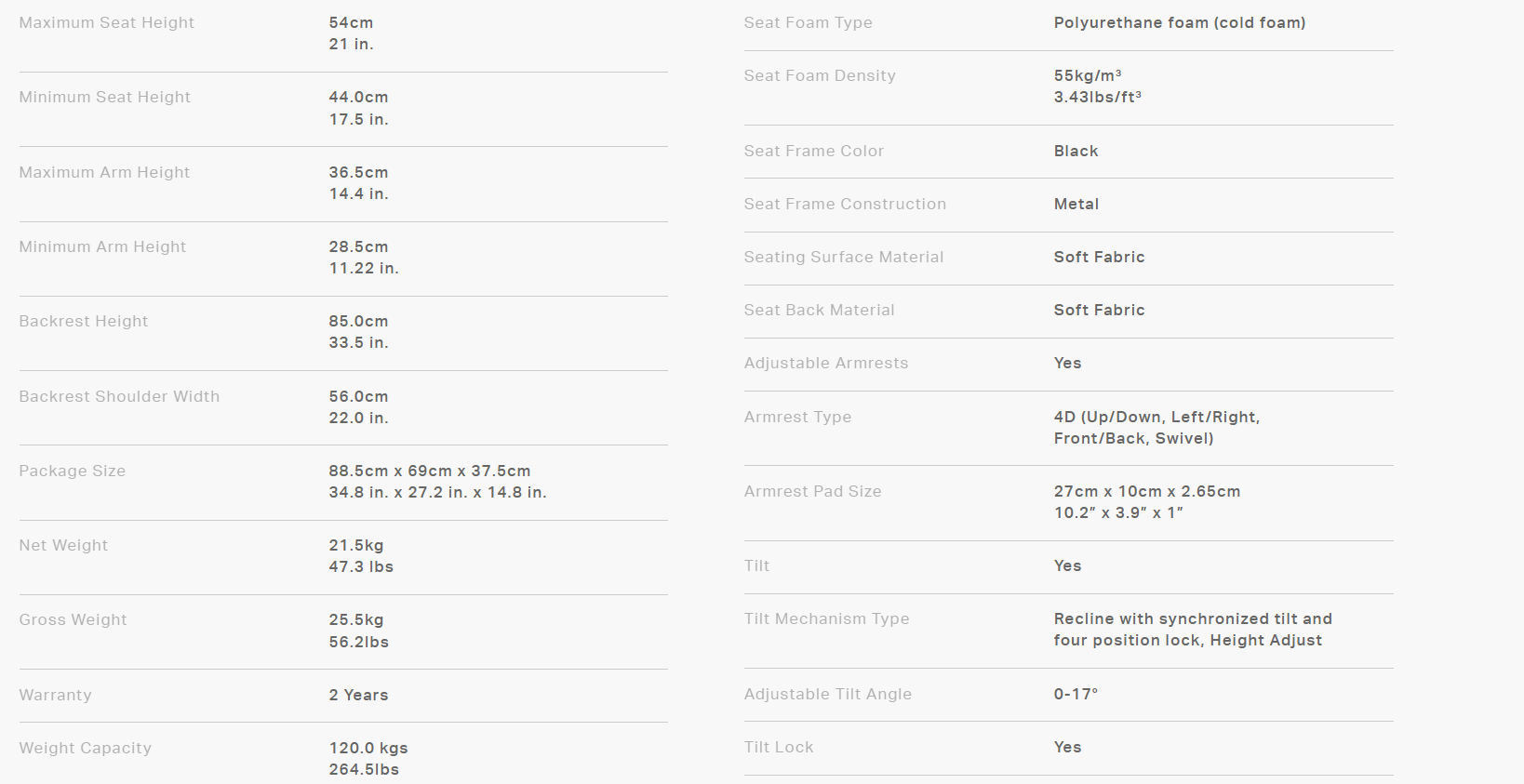Viewport: 1524px width, 784px height.
Task: Click the Armrest Type label
Action: [x=797, y=417]
